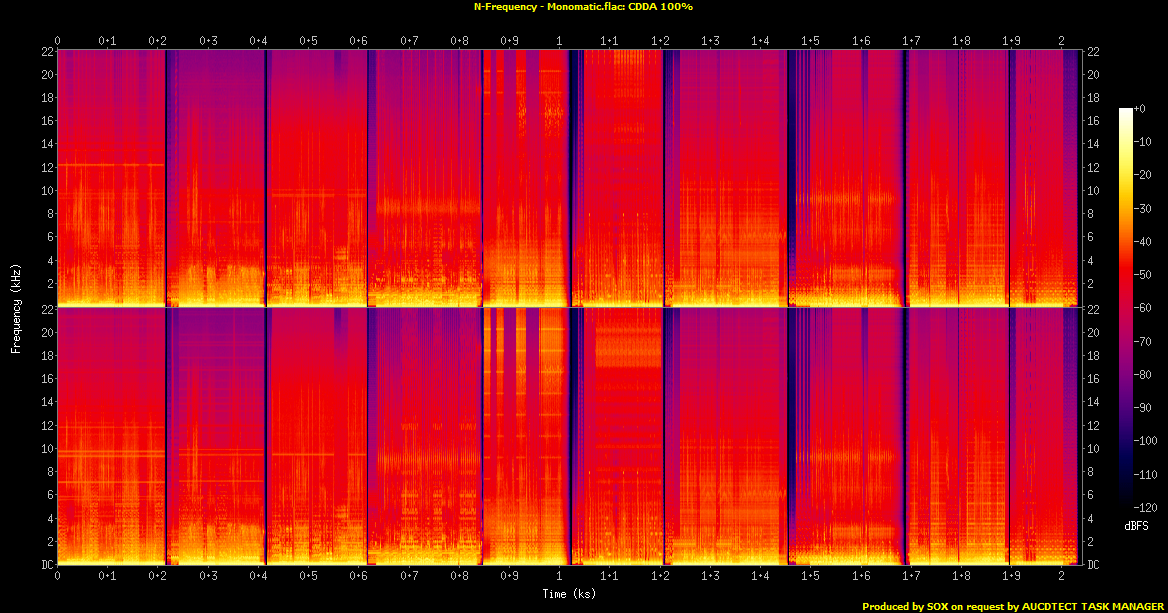Screen dimensions: 1168x613
Task: Click the DC label at lower-left of bottom channel
Action: click(x=45, y=565)
